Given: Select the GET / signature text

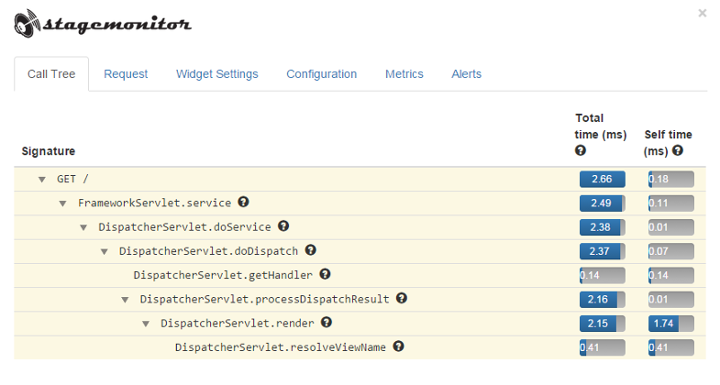Looking at the screenshot, I should pyautogui.click(x=73, y=179).
